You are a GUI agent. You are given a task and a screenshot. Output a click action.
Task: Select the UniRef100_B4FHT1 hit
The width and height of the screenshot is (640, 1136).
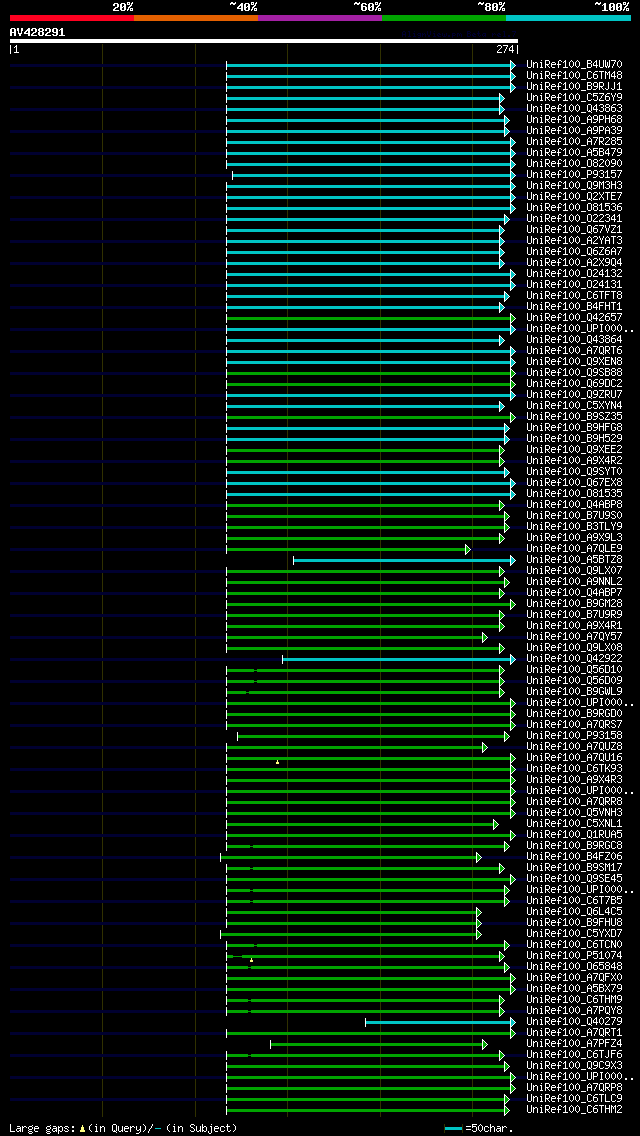[574, 306]
